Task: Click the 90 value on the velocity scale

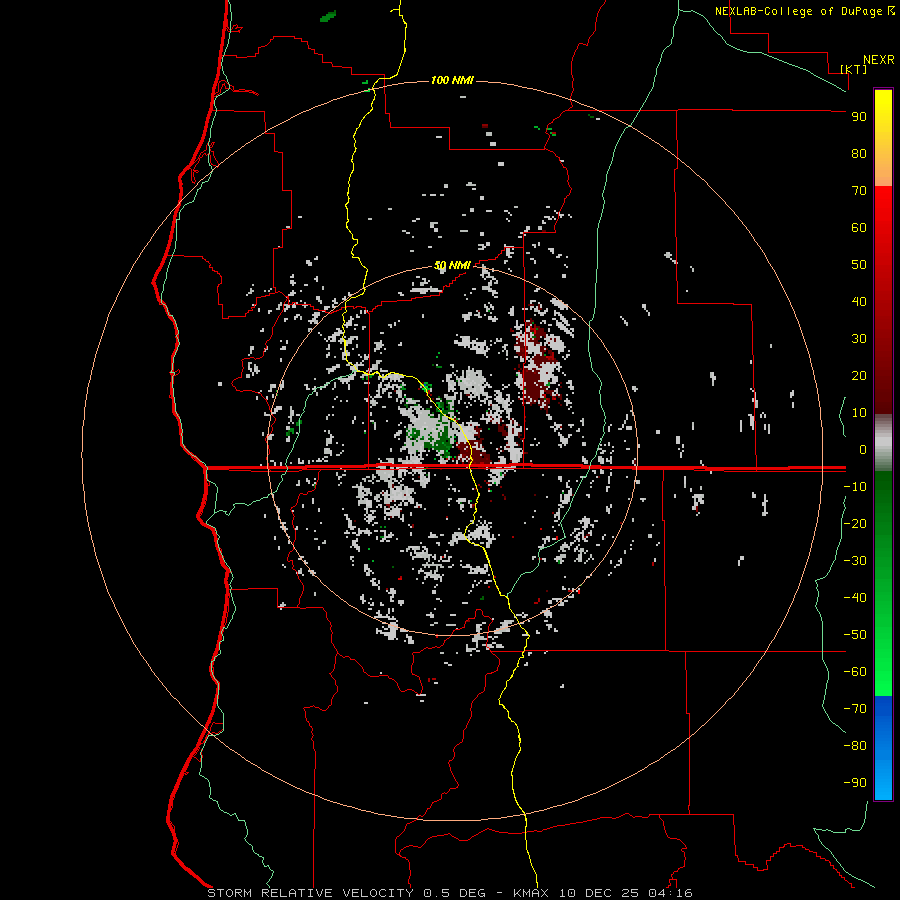Action: tap(859, 117)
